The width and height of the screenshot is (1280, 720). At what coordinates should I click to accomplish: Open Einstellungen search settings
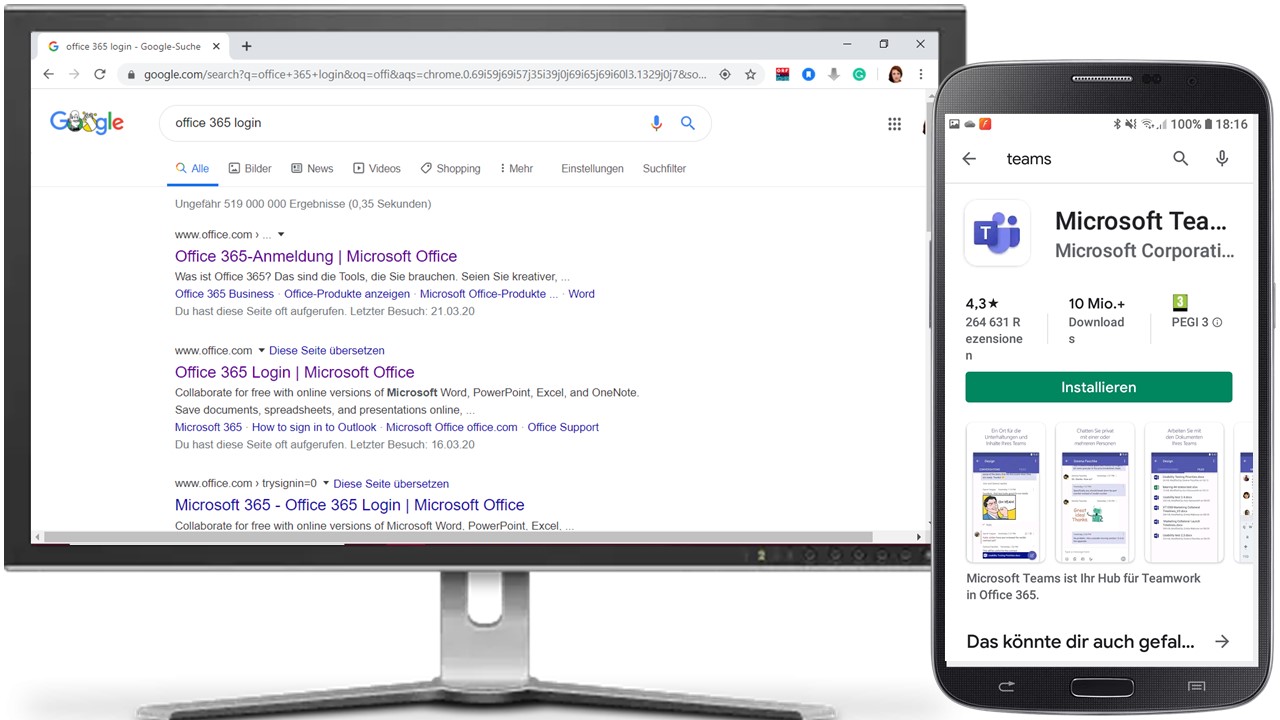[592, 169]
